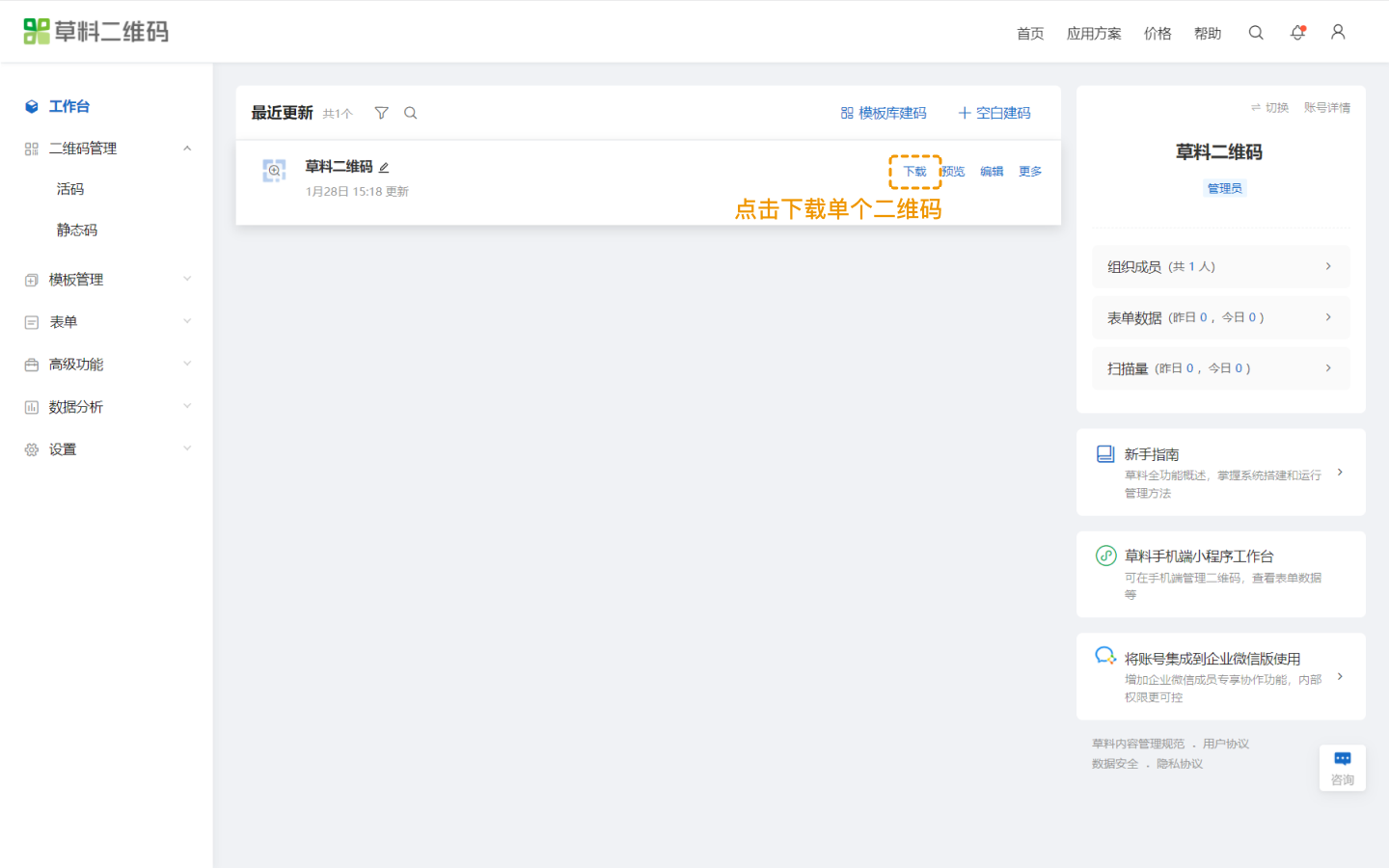Select 活码 under 二维码管理
Viewport: 1389px width, 868px height.
tap(70, 189)
